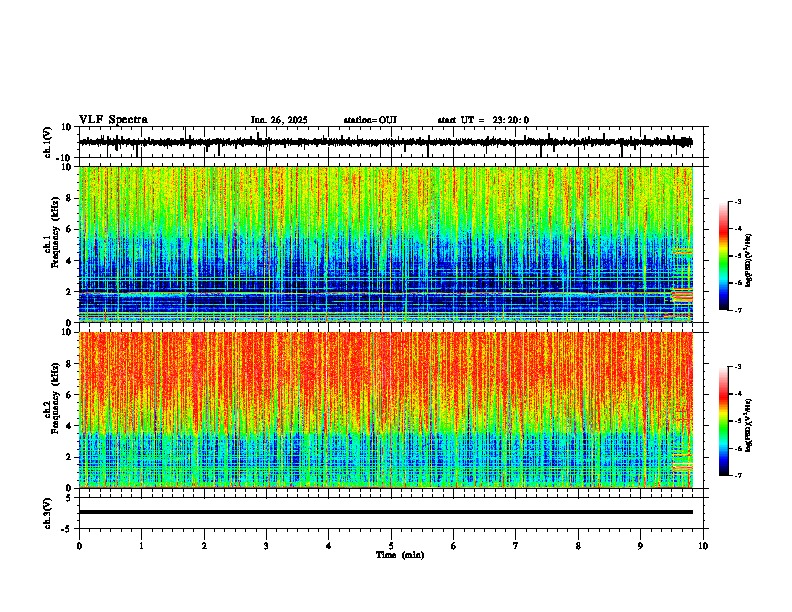Click the "5" tick on the time axis
The image size is (792, 612).
click(x=391, y=546)
